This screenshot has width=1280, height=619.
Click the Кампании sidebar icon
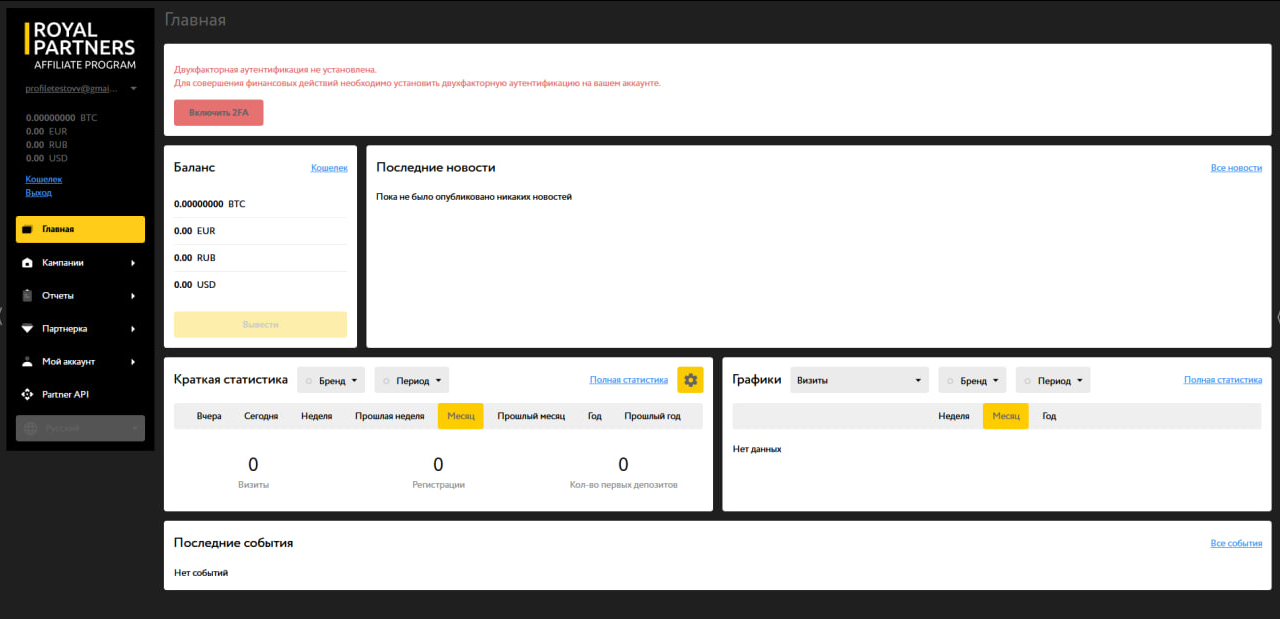click(x=28, y=263)
